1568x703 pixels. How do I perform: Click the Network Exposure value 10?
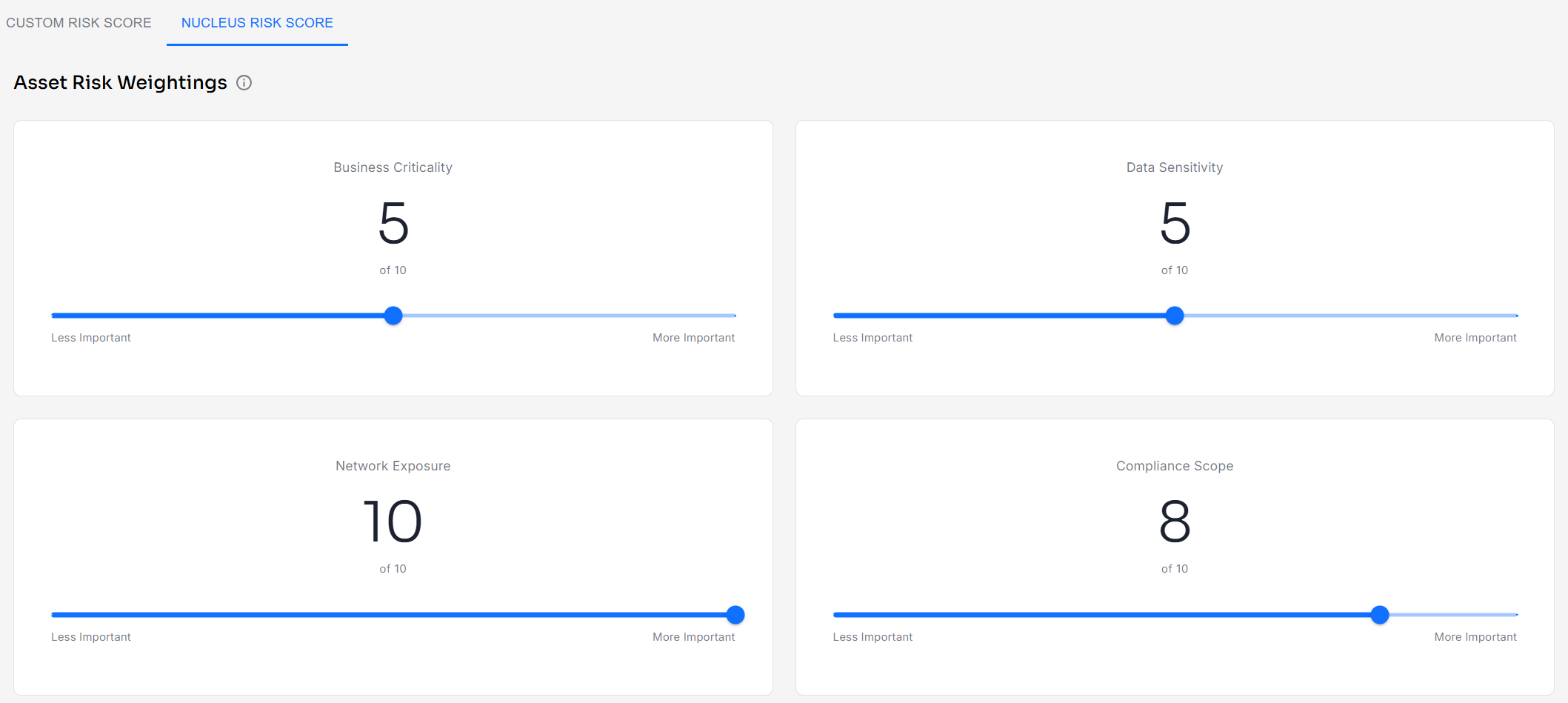pos(393,522)
